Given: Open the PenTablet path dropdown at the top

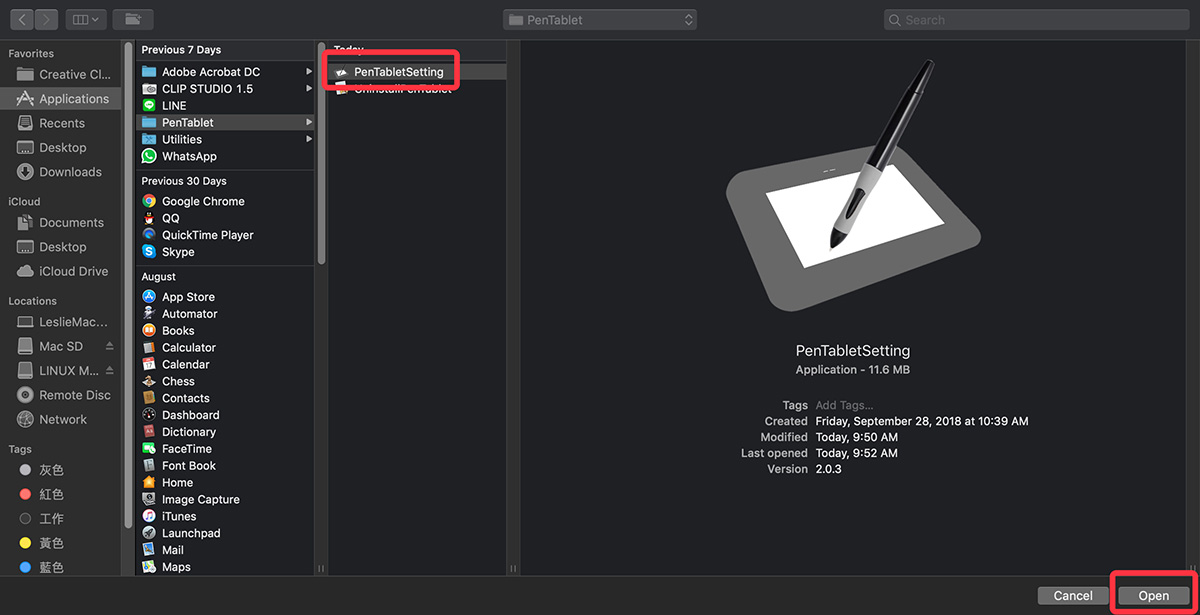Looking at the screenshot, I should point(599,18).
